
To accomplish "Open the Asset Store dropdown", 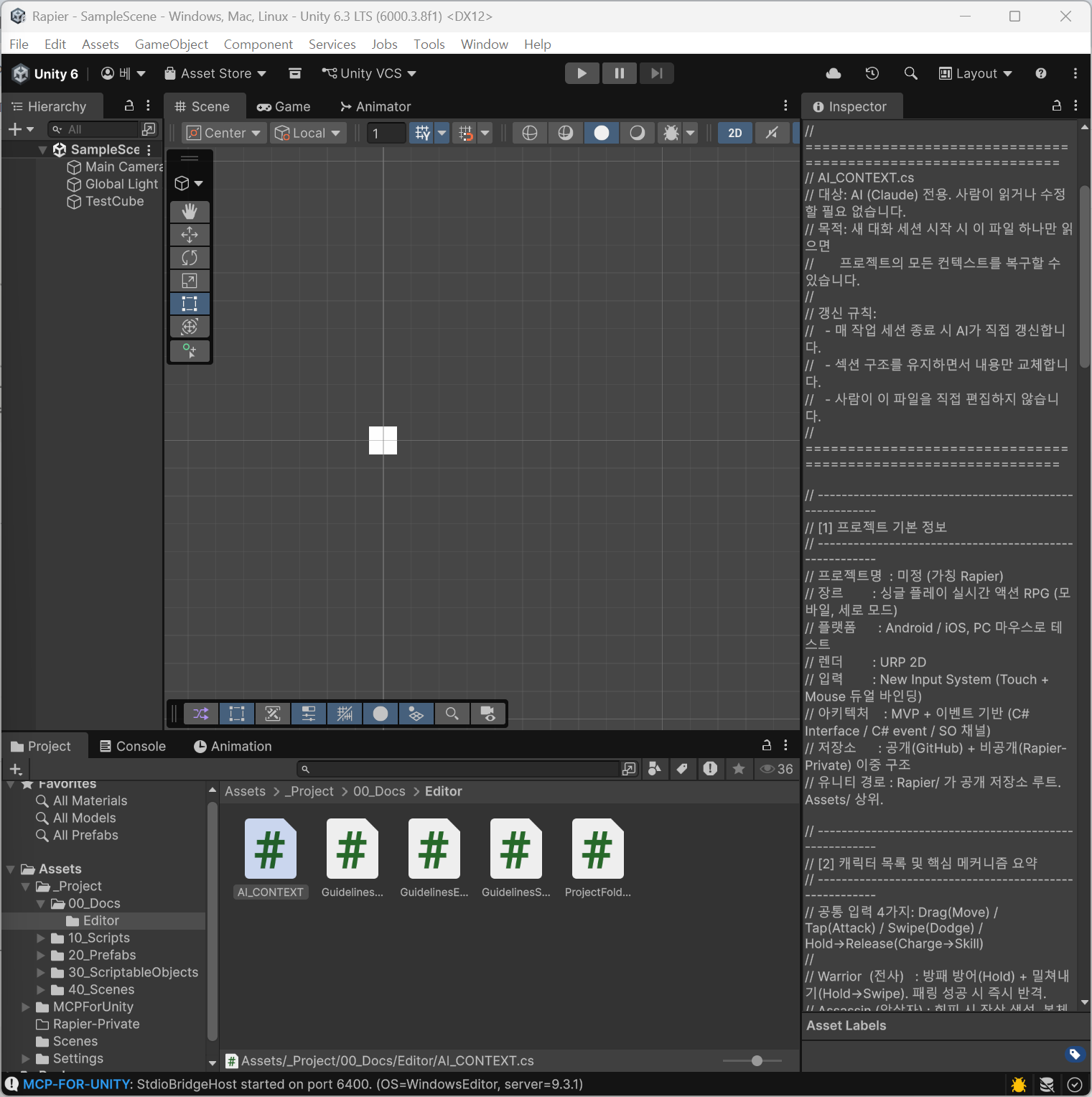I will point(215,73).
